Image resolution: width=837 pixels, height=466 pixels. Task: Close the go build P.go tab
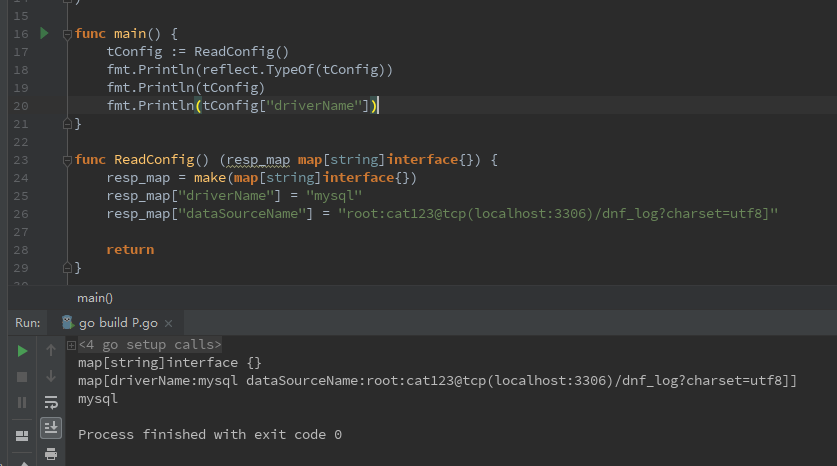tap(169, 323)
